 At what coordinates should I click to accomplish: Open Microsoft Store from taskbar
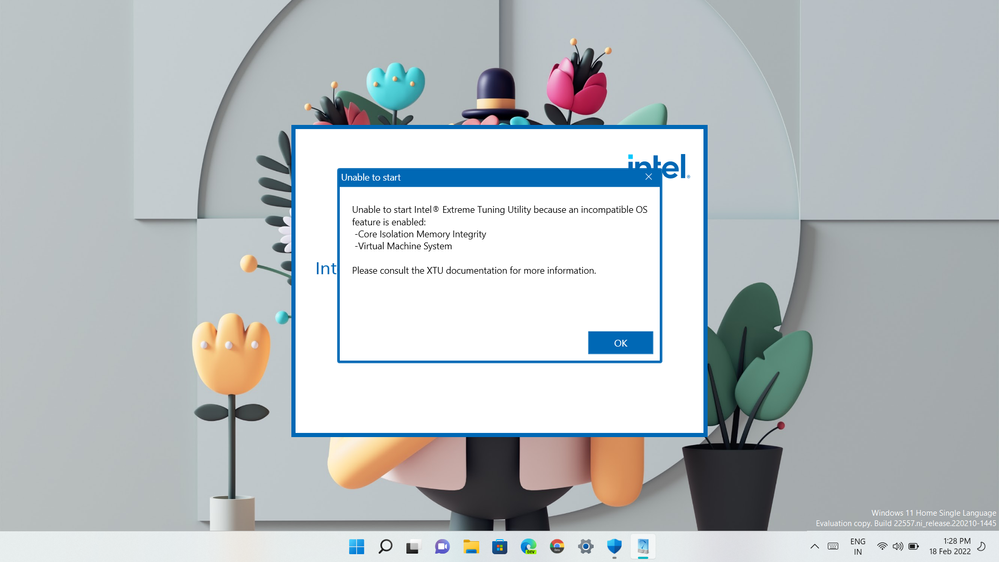point(500,547)
